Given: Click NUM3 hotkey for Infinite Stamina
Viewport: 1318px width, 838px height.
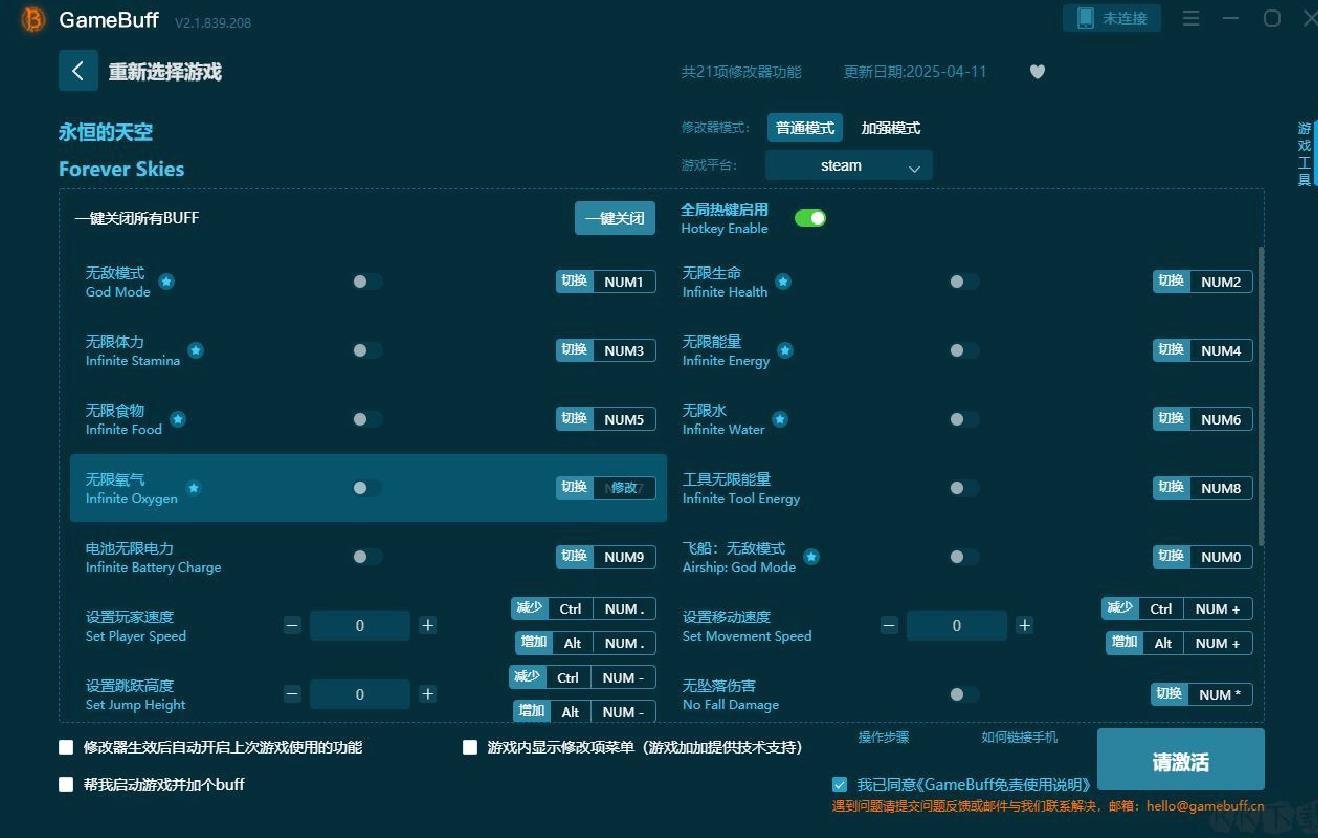Looking at the screenshot, I should pos(624,351).
